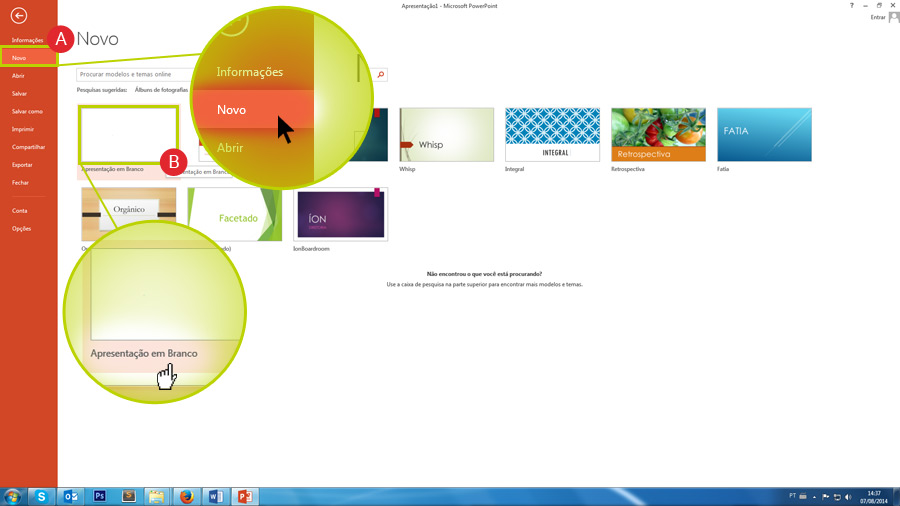Screen dimensions: 900x506
Task: Click the back arrow to exit backstage
Action: pos(17,16)
